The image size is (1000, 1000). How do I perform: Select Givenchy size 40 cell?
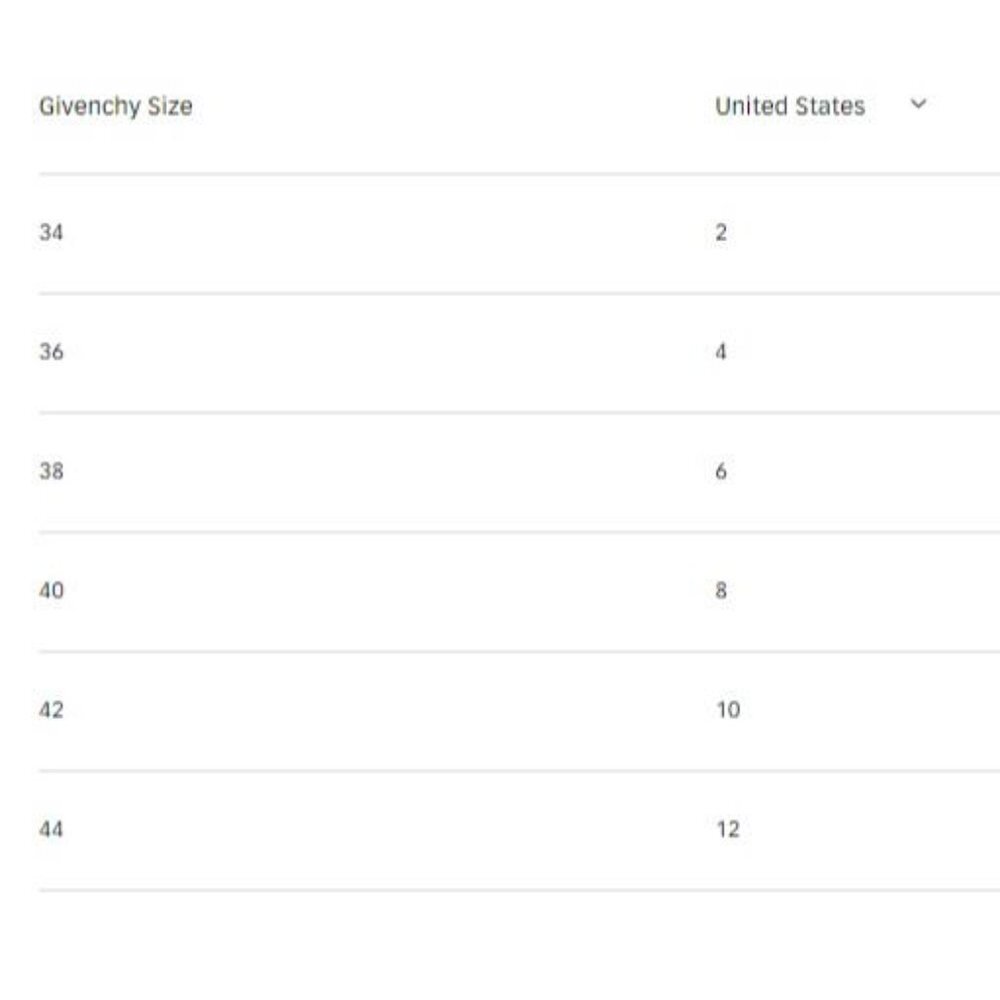[x=51, y=590]
